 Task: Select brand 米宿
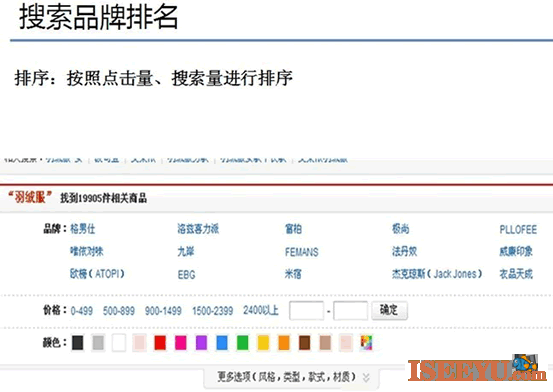point(293,274)
